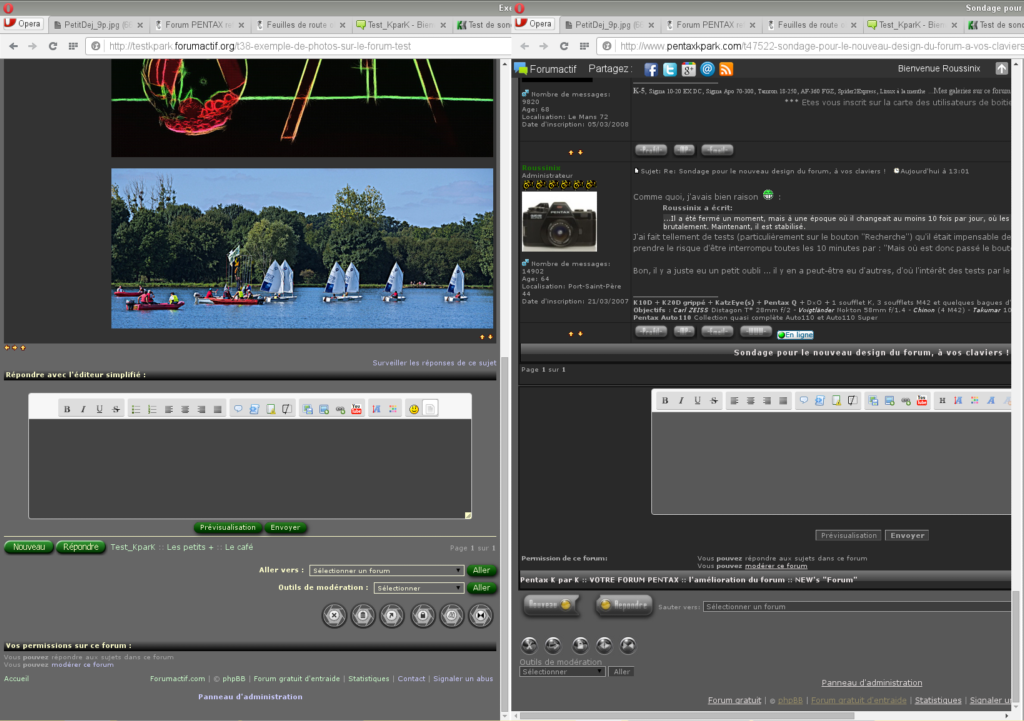Open the Opera menu in left window
The height and width of the screenshot is (721, 1024).
point(23,24)
